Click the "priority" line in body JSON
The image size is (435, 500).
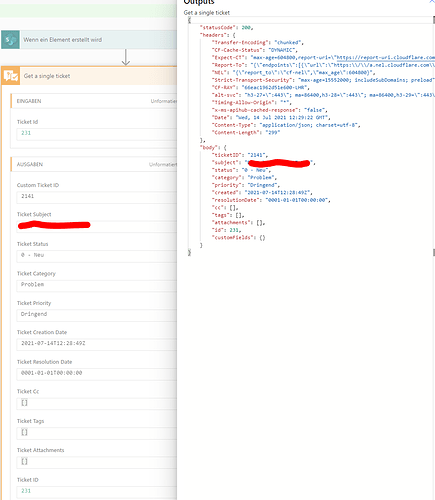[246, 185]
